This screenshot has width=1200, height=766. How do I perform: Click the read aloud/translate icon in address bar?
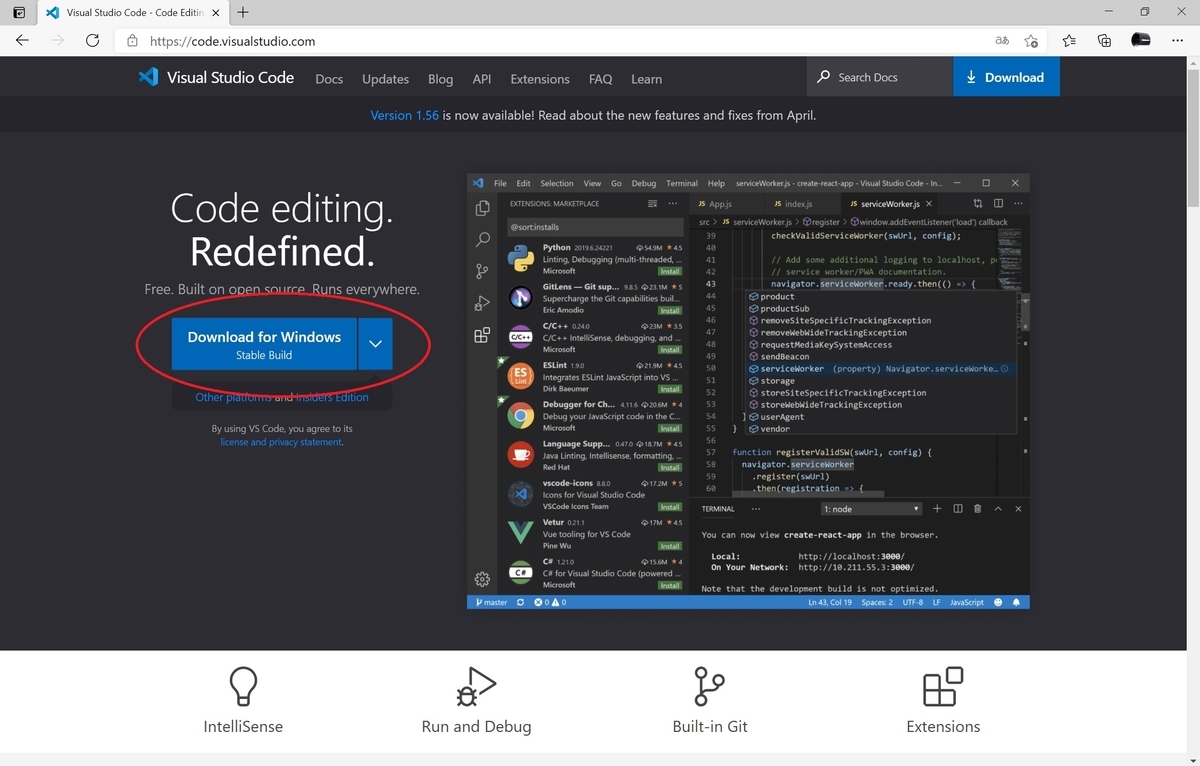tap(1002, 41)
